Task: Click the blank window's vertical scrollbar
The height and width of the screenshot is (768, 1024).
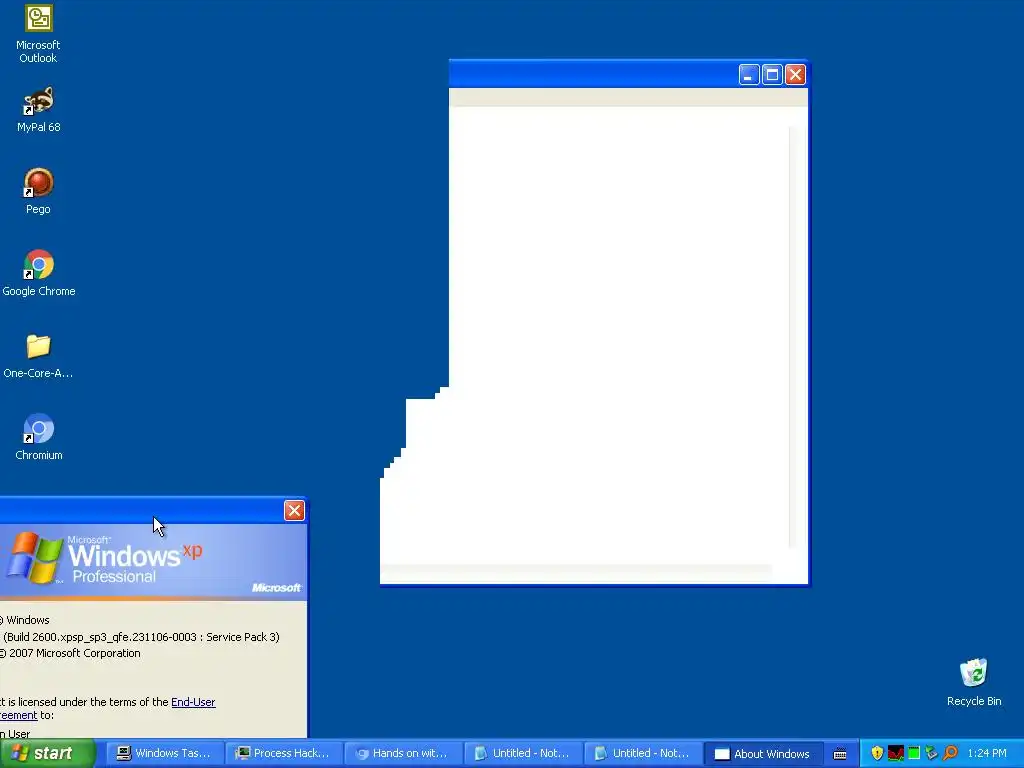Action: click(793, 337)
